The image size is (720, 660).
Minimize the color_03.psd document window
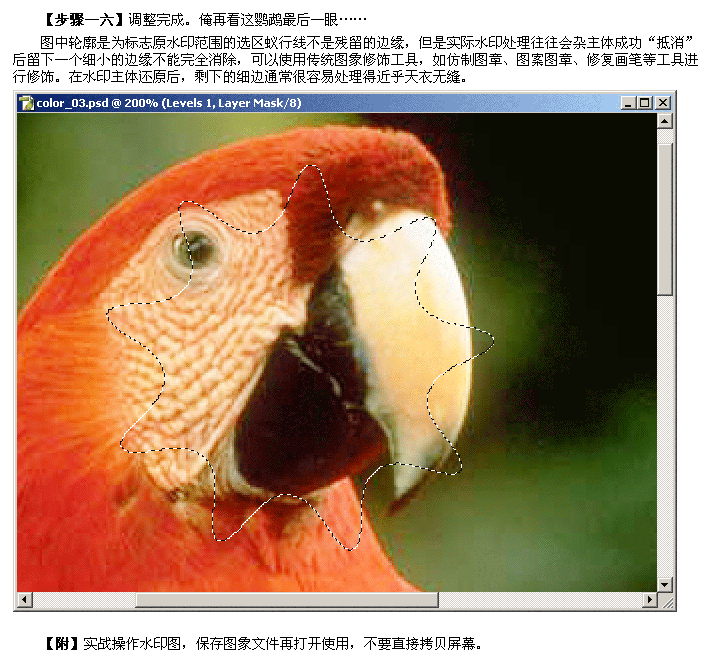pos(628,103)
